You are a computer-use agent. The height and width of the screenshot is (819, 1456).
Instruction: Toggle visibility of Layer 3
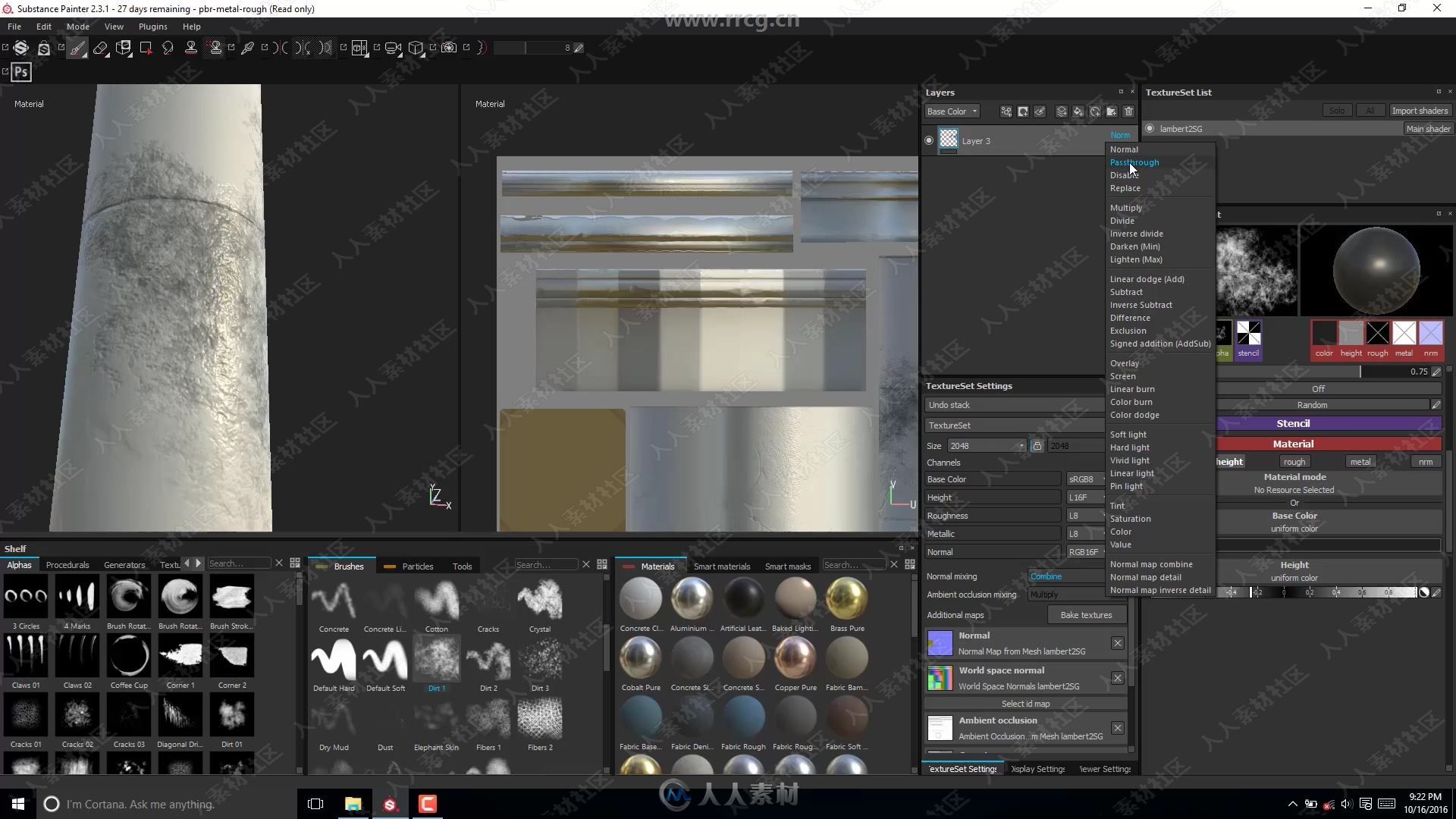click(930, 140)
